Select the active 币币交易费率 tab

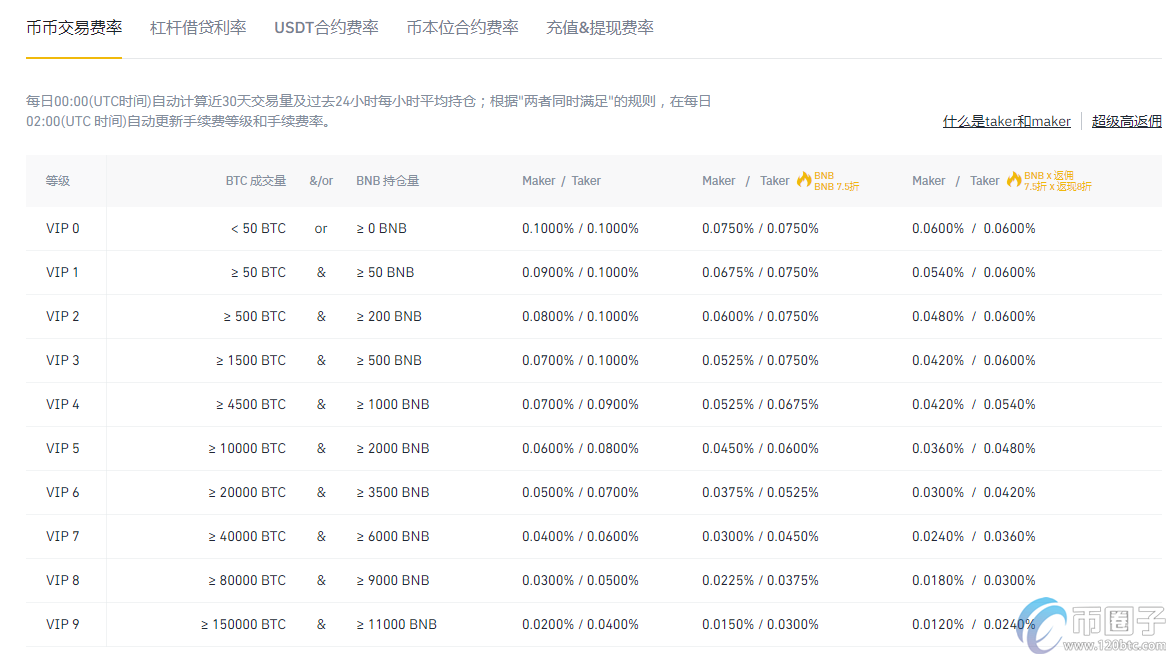pyautogui.click(x=73, y=28)
